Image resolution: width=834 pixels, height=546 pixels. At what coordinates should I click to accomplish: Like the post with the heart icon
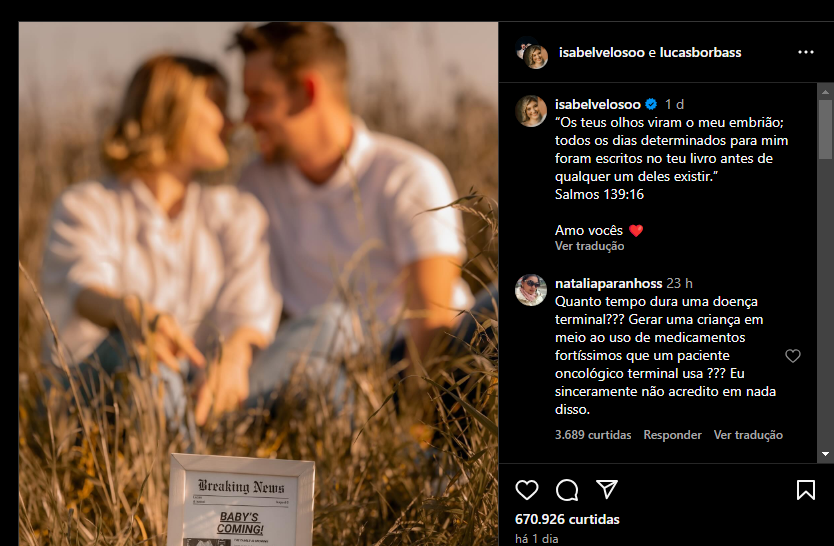[x=527, y=490]
